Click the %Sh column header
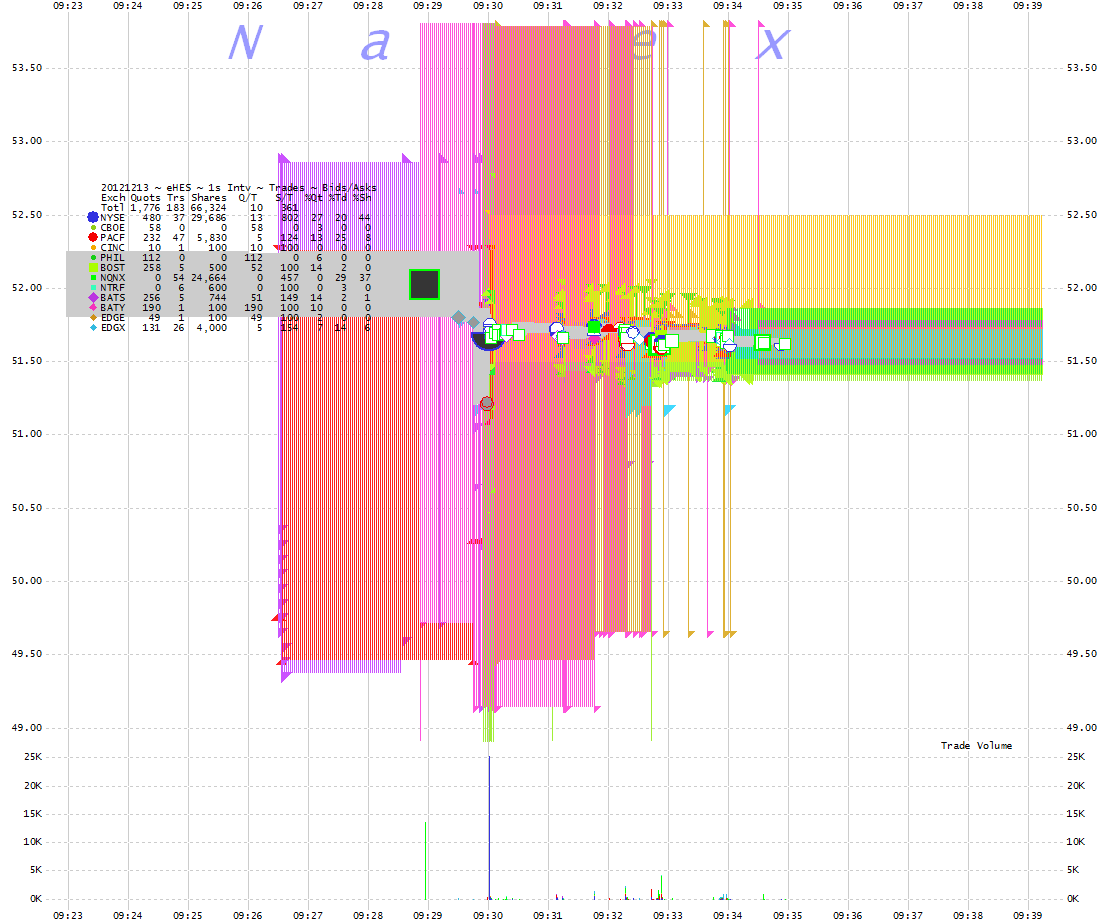Viewport: 1109px width, 922px height. pos(361,198)
